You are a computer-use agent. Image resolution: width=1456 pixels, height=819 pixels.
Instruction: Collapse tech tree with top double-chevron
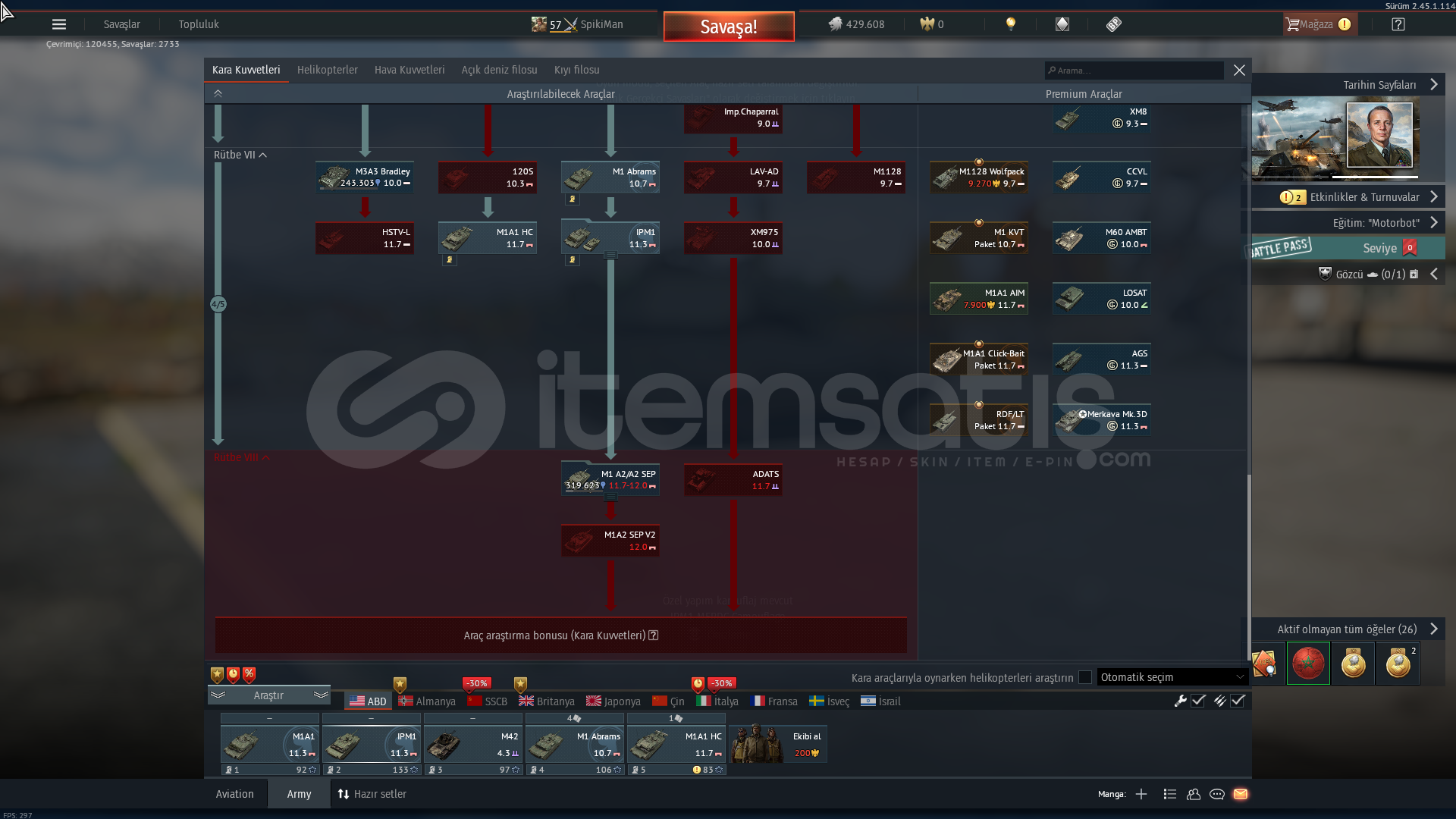[218, 93]
